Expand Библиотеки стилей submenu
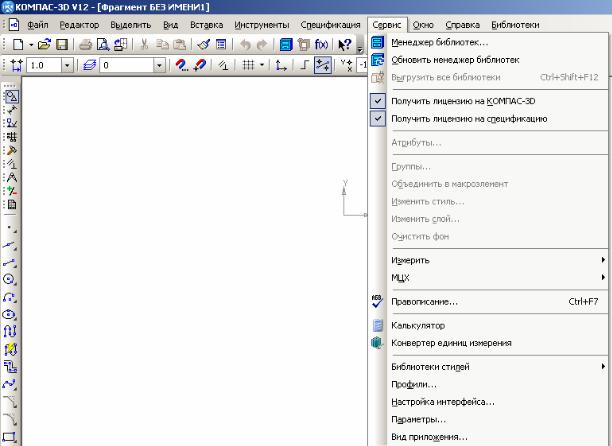Image resolution: width=612 pixels, height=446 pixels. tap(488, 367)
